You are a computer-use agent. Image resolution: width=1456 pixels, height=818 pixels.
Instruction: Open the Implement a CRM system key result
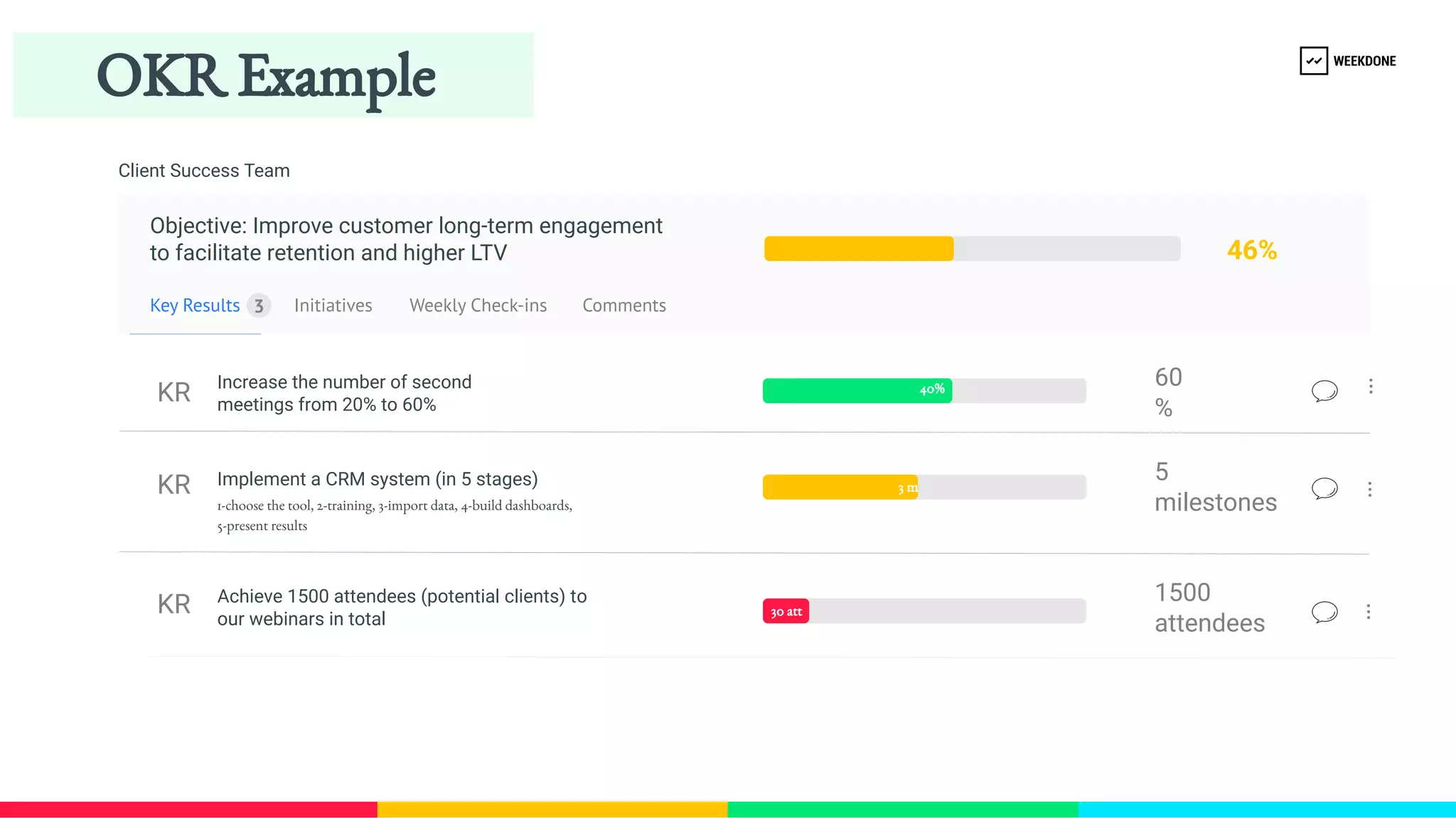tap(378, 479)
